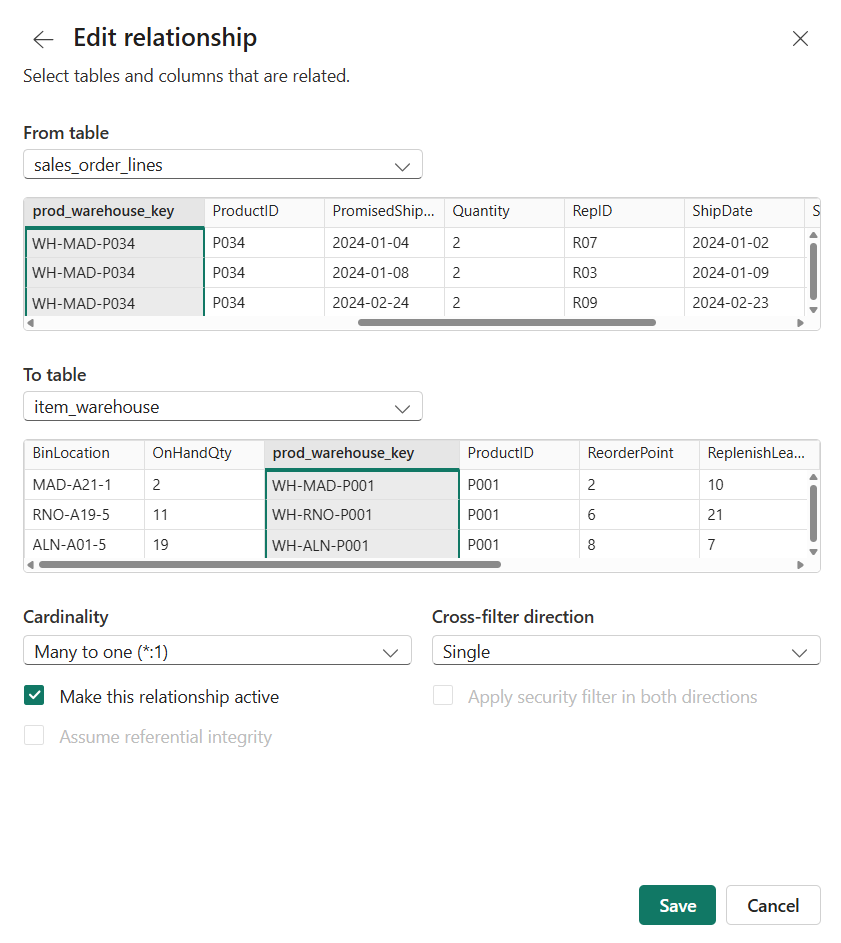Click From table horizontal scrollbar thumb
841x943 pixels.
[x=507, y=323]
